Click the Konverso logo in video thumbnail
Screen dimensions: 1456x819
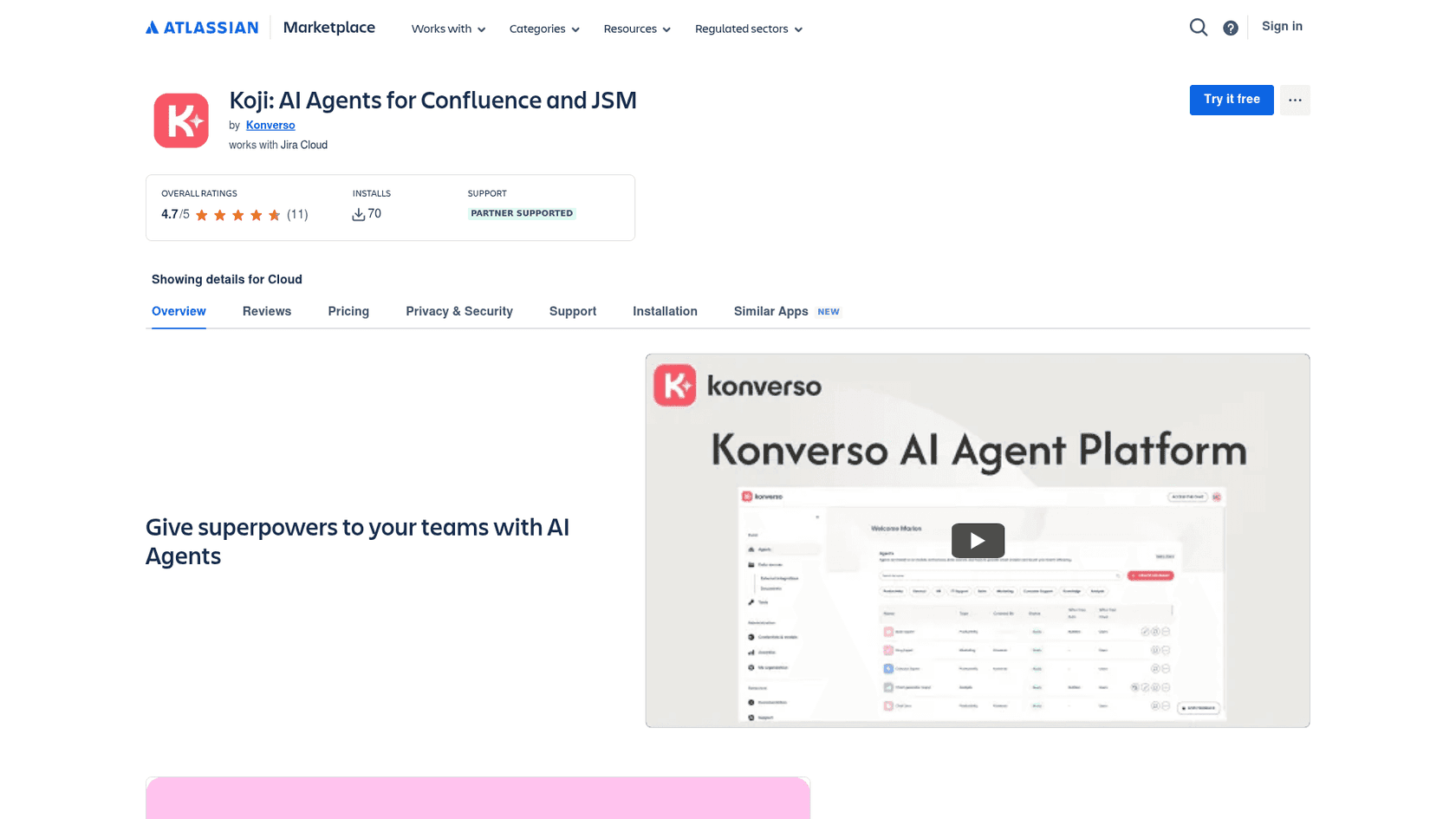[x=738, y=386]
